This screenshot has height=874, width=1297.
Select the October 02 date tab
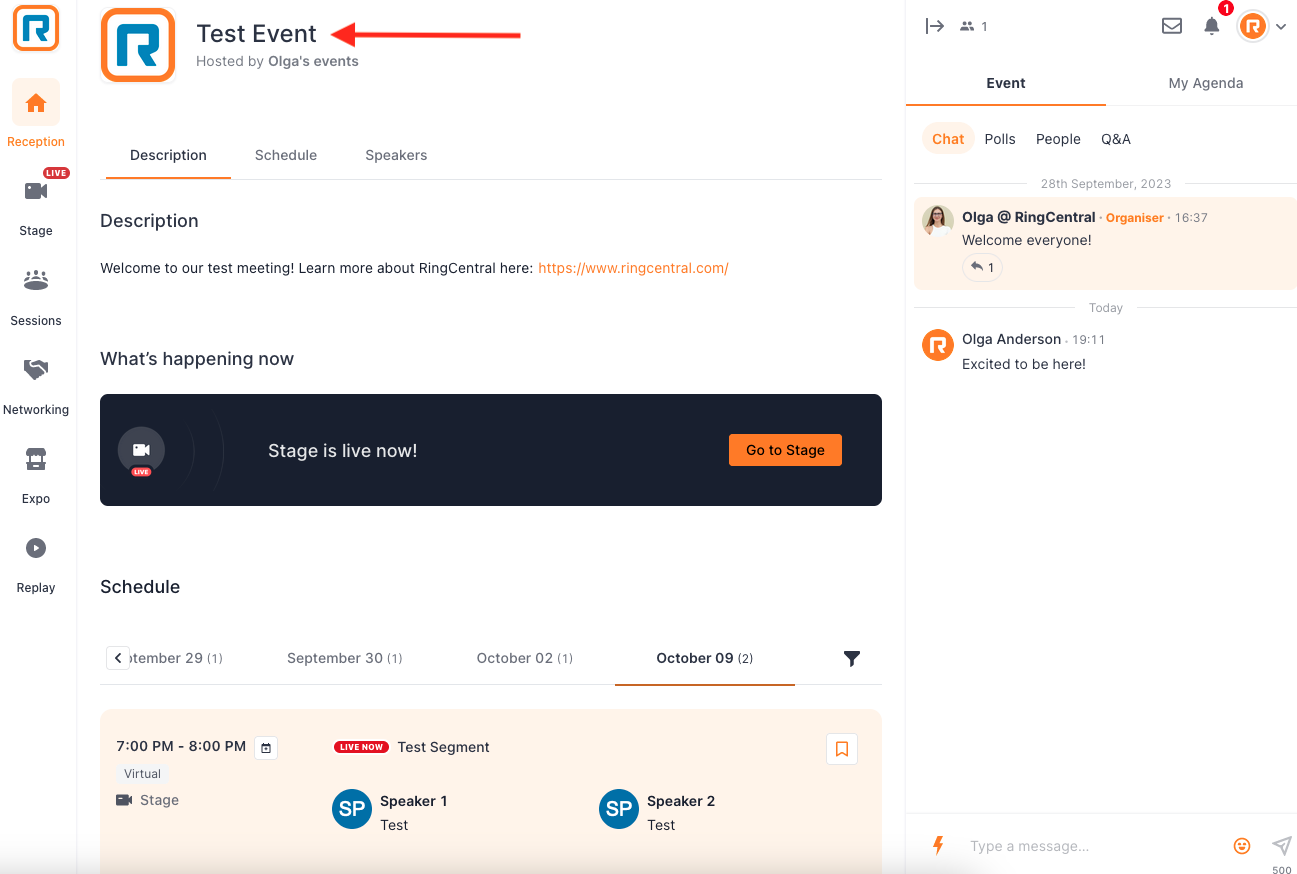click(524, 658)
